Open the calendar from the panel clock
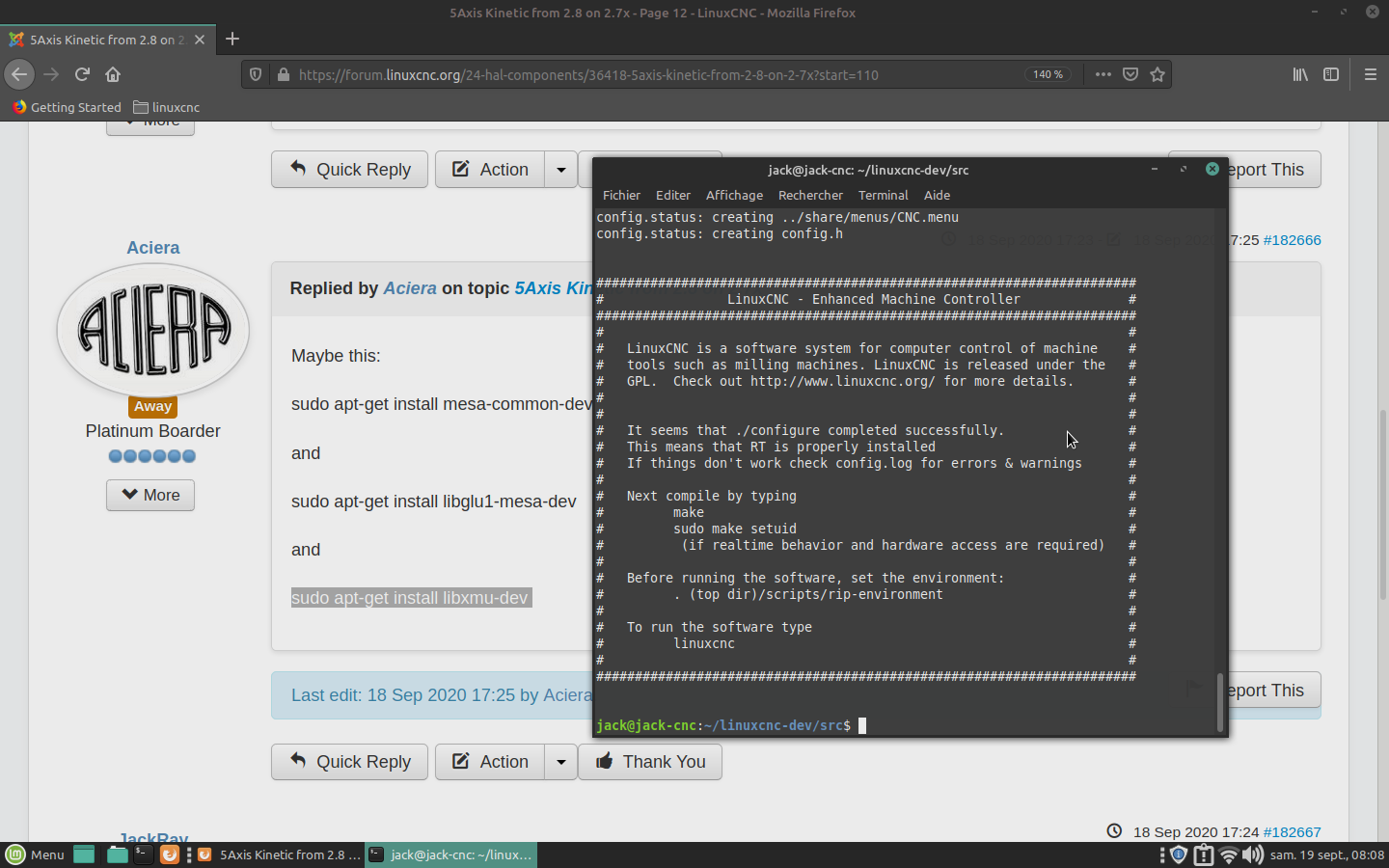This screenshot has height=868, width=1389. pos(1326,854)
